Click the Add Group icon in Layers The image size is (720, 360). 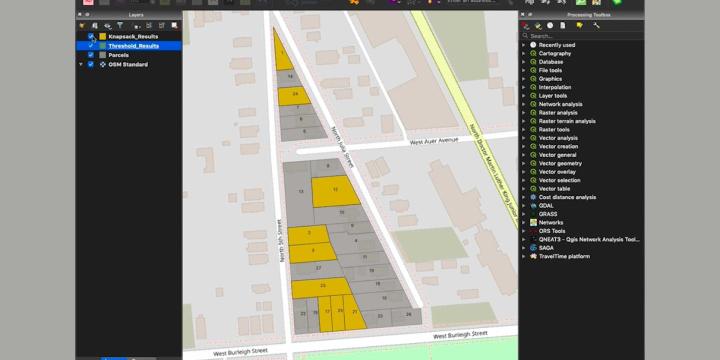coord(95,26)
